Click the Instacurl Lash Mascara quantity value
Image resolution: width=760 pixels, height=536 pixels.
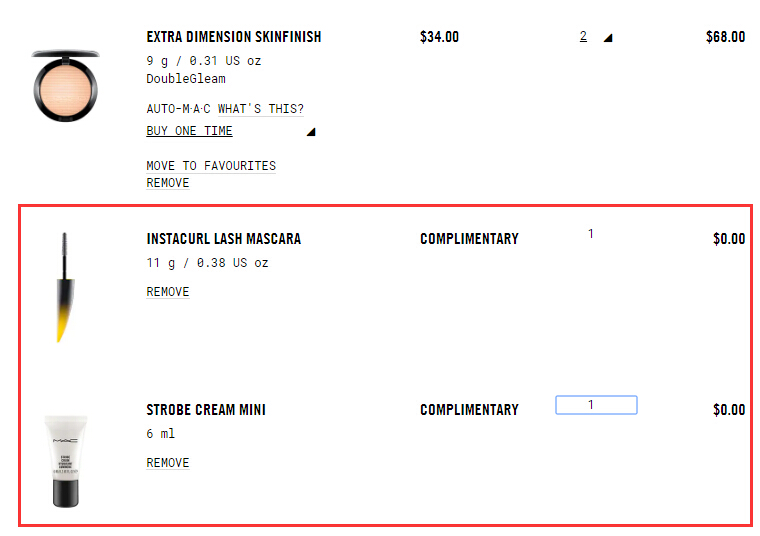coord(590,234)
